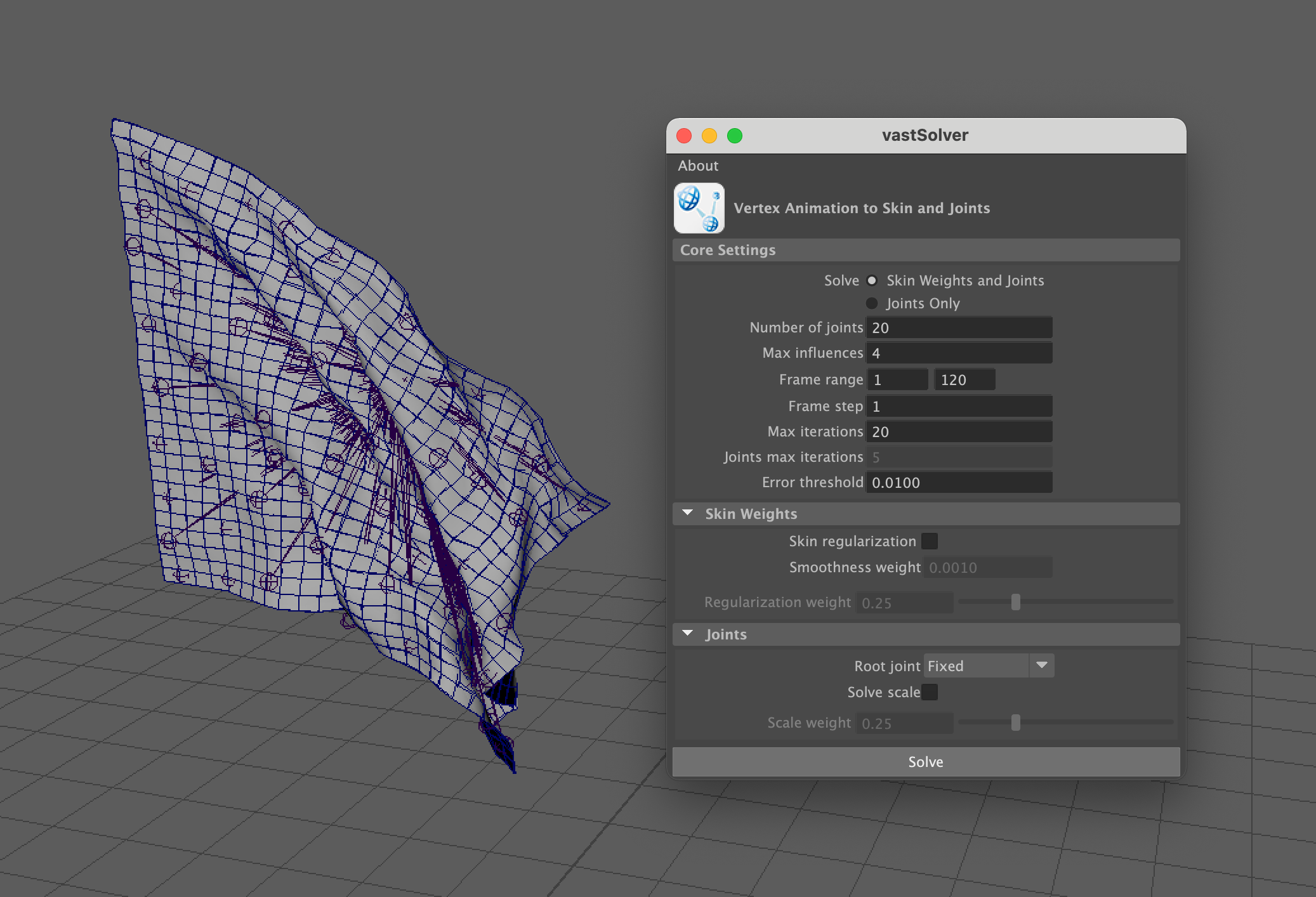
Task: Click the Regularization weight slider handle
Action: click(1016, 602)
